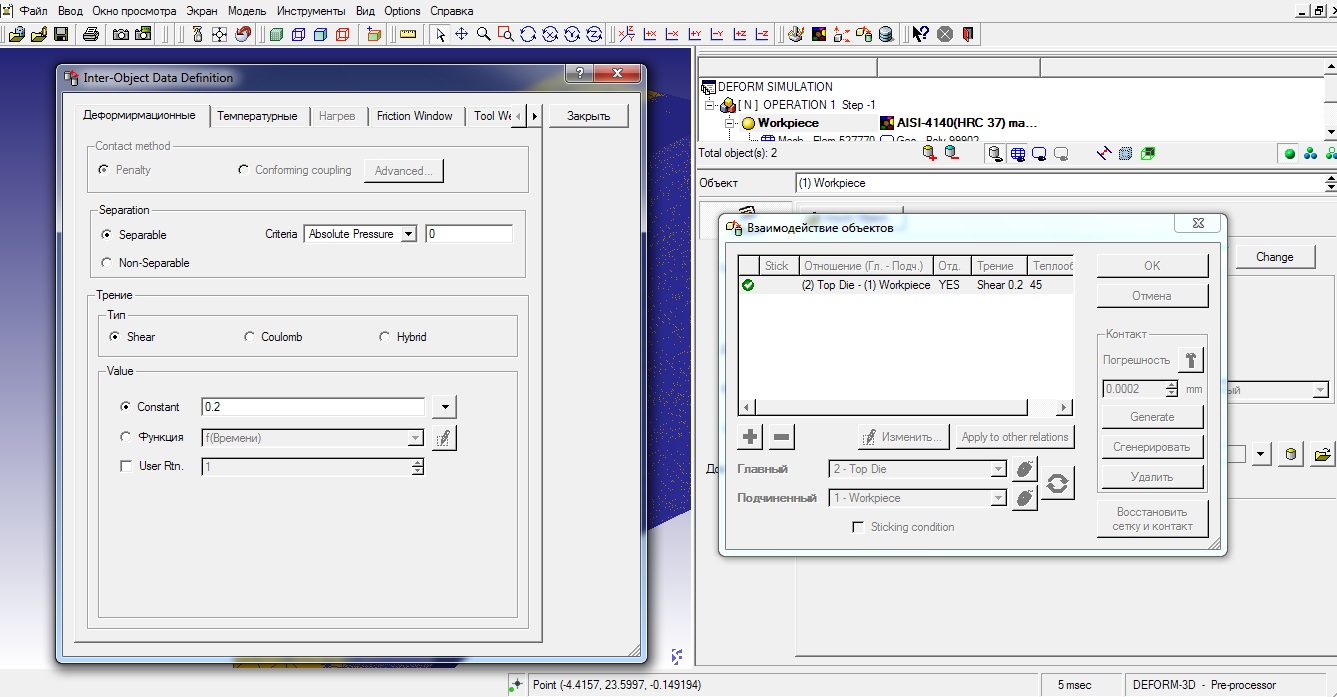This screenshot has width=1337, height=697.
Task: Open dropdown arrow next to Constant value
Action: pos(445,407)
